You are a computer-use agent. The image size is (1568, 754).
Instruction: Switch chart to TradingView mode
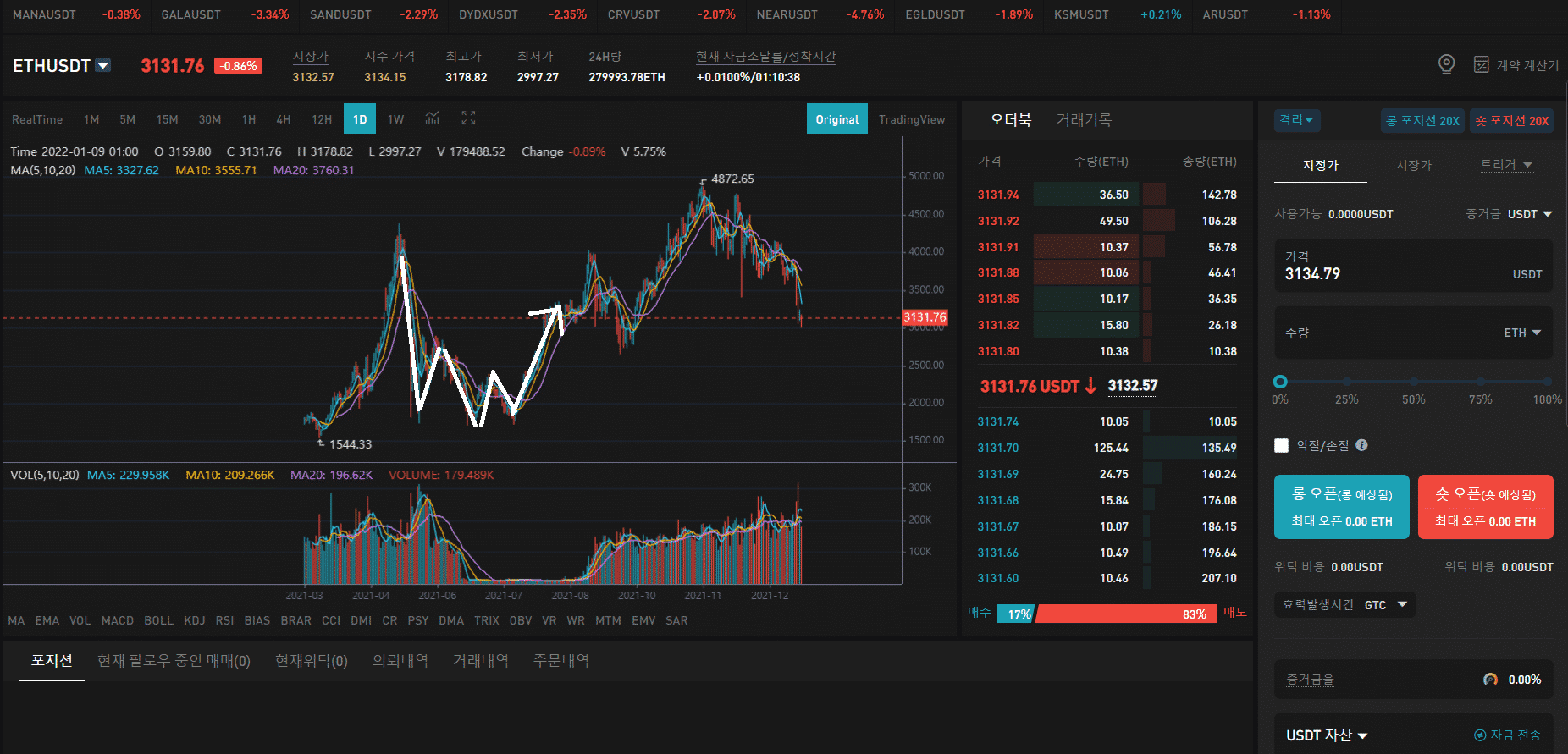click(x=911, y=119)
